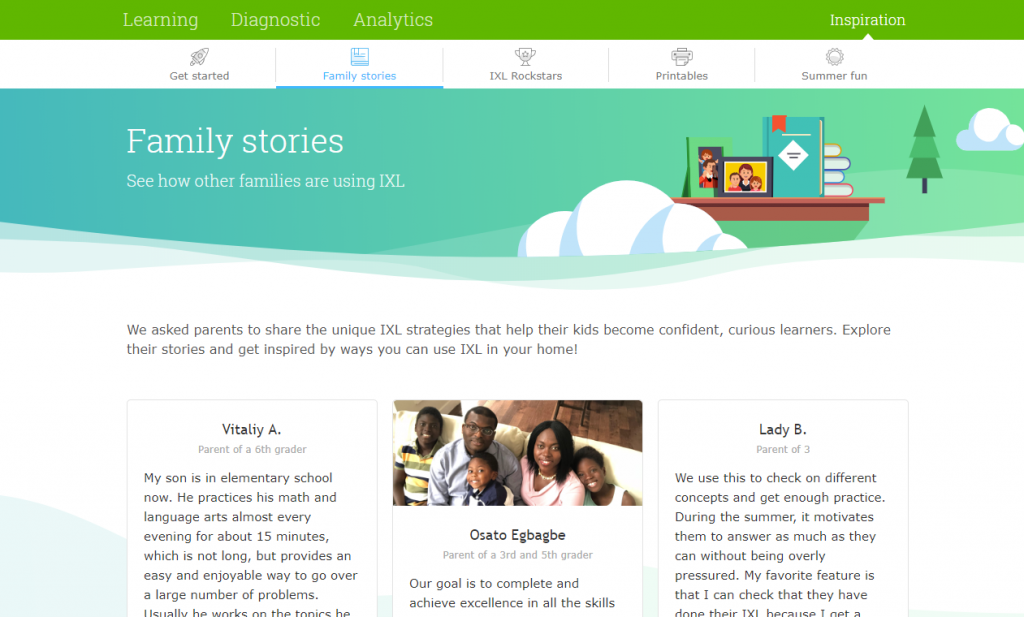Select the printer icon above Printables
Screen dimensions: 1024x617
(x=681, y=56)
